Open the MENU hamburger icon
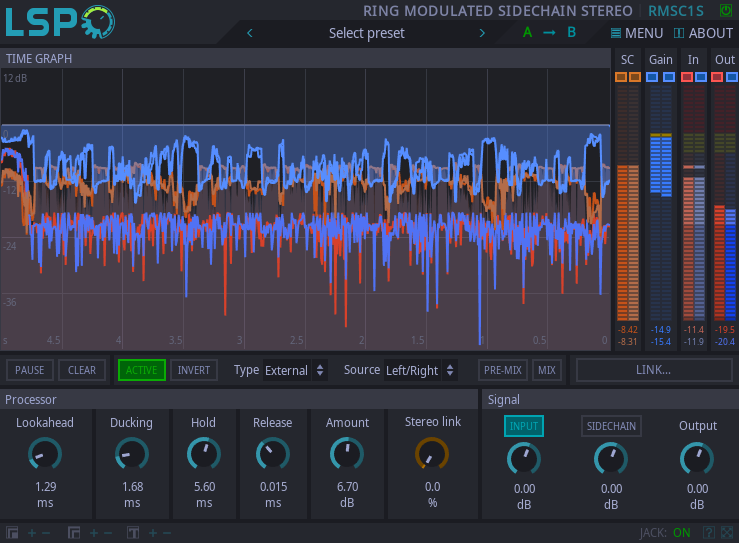Screen dimensions: 739x543 click(616, 33)
